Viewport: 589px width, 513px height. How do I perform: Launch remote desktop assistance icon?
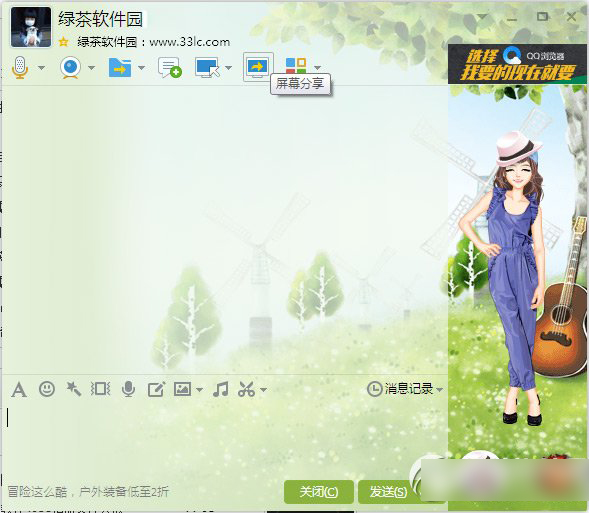(x=207, y=68)
